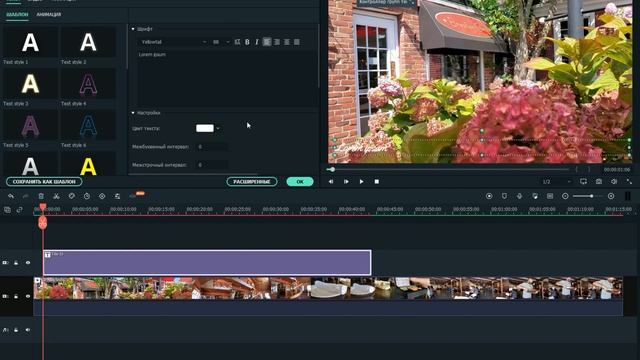Open the font size dropdown
Image resolution: width=640 pixels, height=360 pixels.
tap(221, 42)
